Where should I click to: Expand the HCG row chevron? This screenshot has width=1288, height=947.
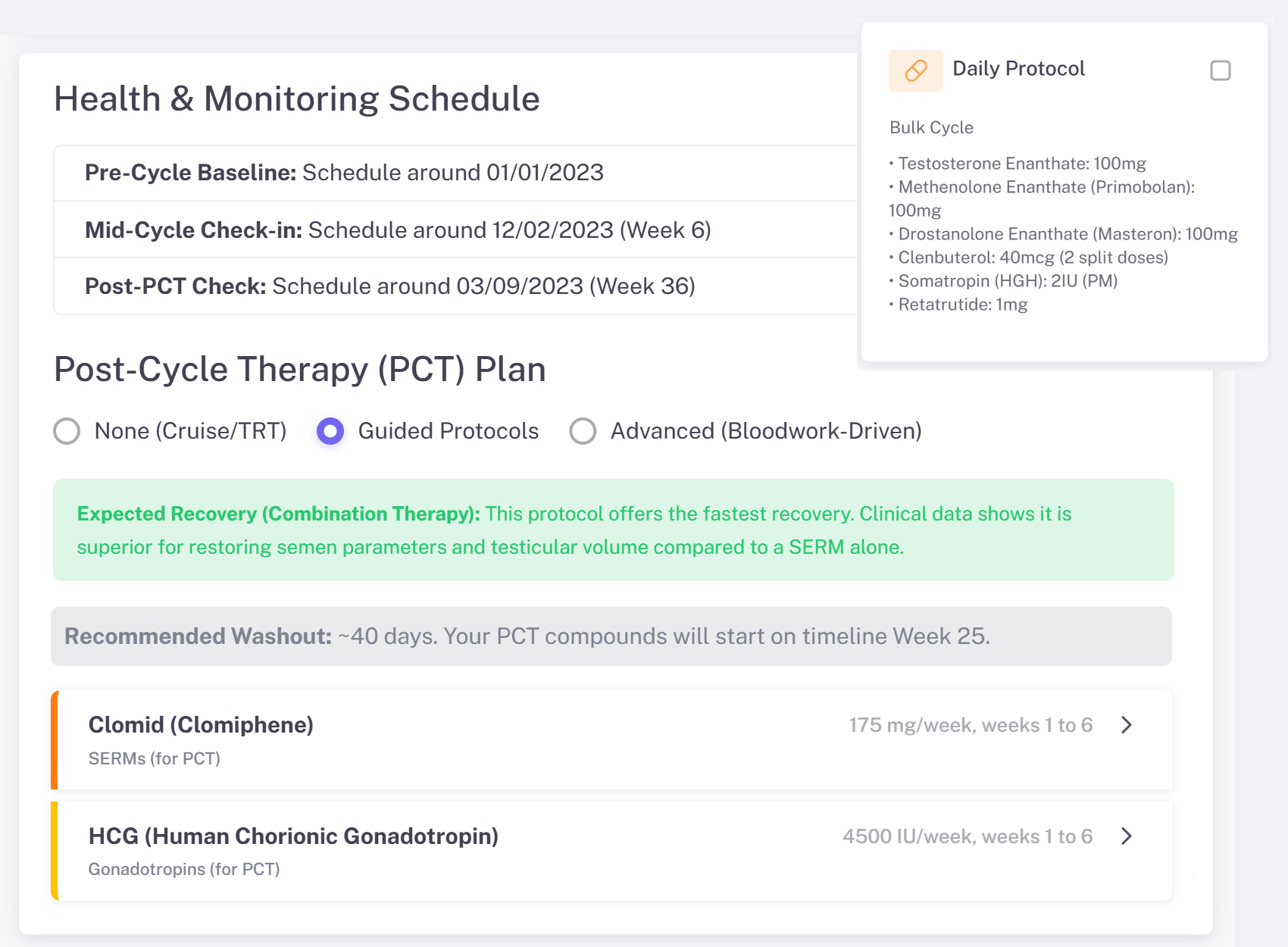pos(1127,836)
